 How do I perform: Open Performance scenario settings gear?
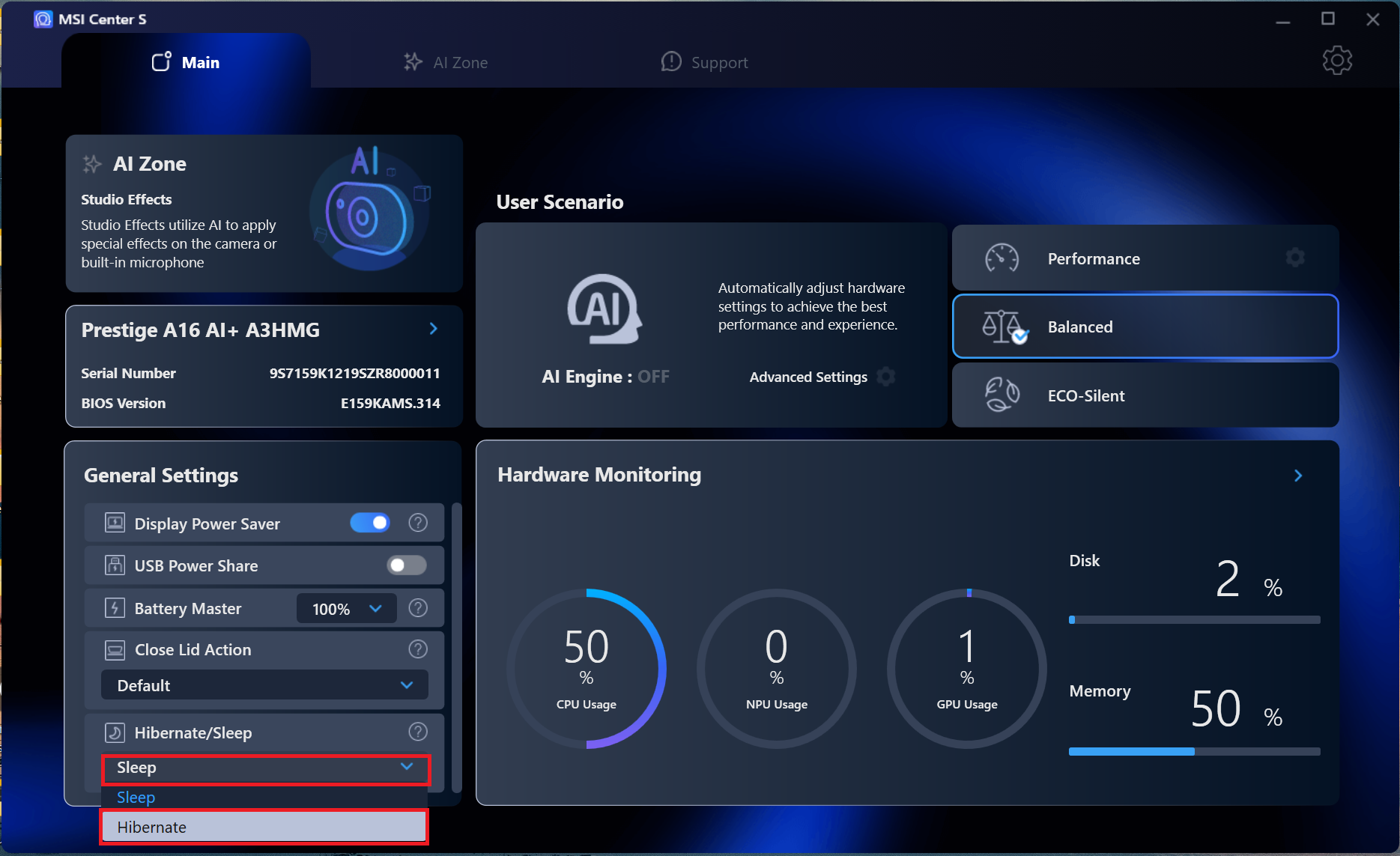coord(1295,258)
